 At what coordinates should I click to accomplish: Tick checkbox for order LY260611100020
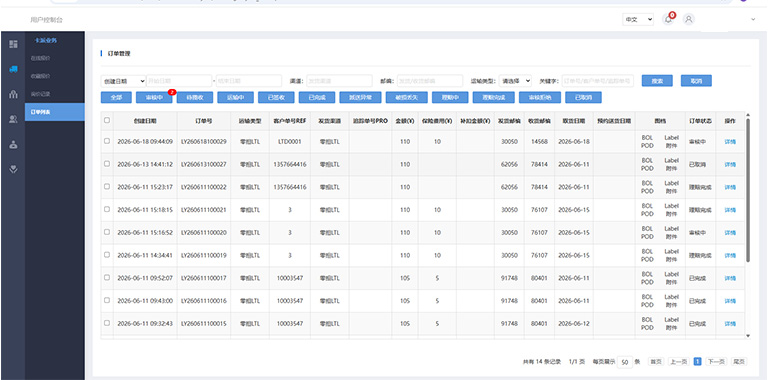pyautogui.click(x=107, y=232)
